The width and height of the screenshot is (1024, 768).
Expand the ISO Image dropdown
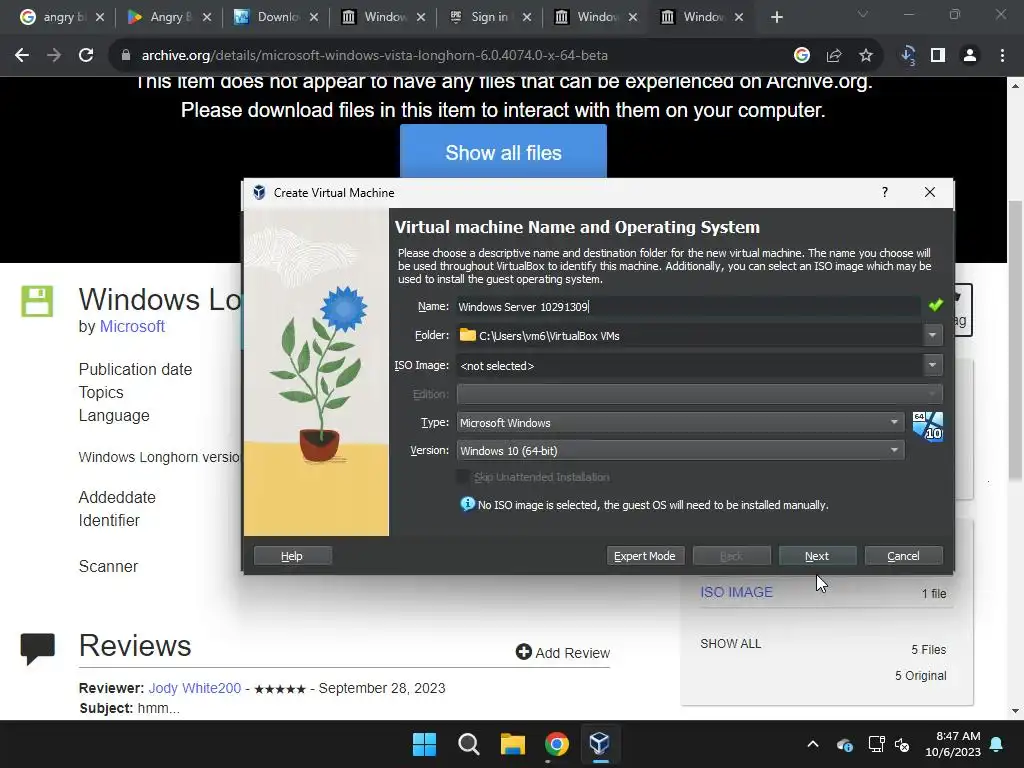tap(932, 365)
